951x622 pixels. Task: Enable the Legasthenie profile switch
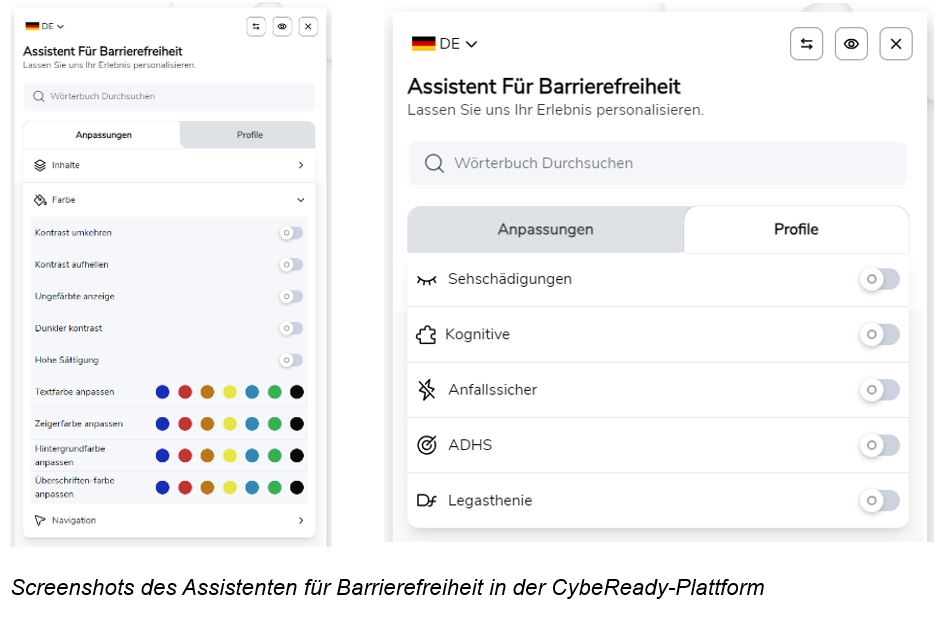880,500
